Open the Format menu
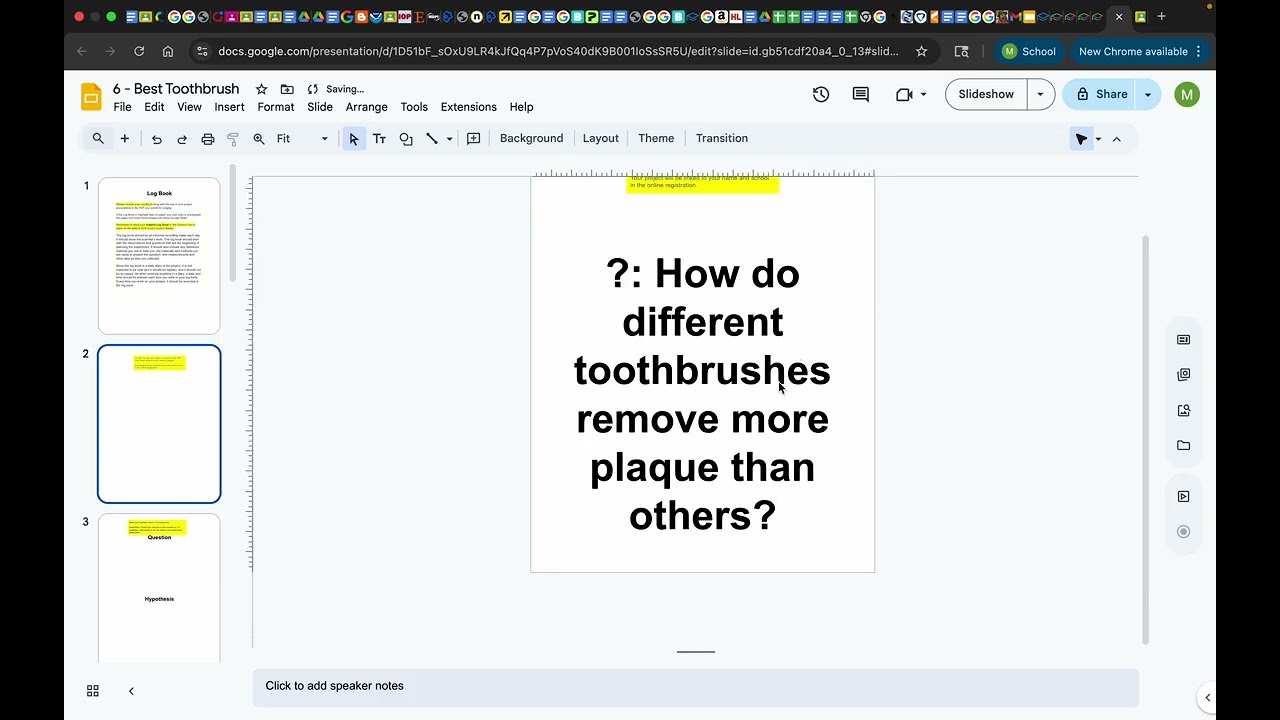The width and height of the screenshot is (1280, 720). (276, 107)
